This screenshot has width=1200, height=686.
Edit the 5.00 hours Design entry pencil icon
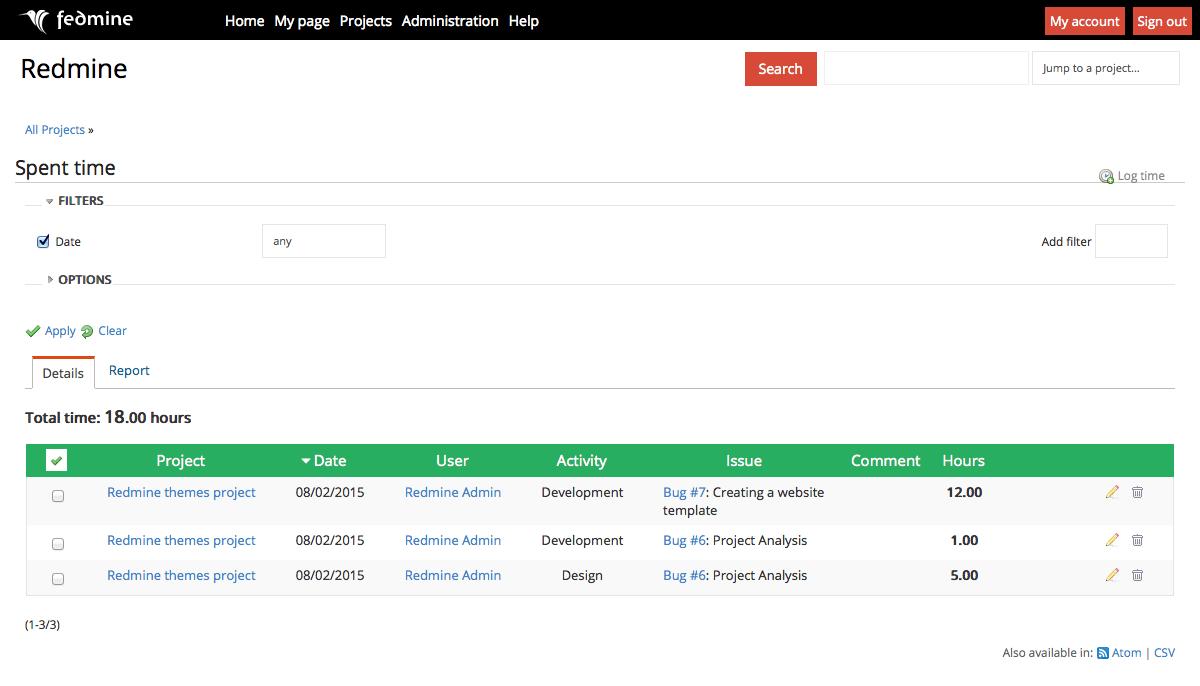pos(1112,575)
